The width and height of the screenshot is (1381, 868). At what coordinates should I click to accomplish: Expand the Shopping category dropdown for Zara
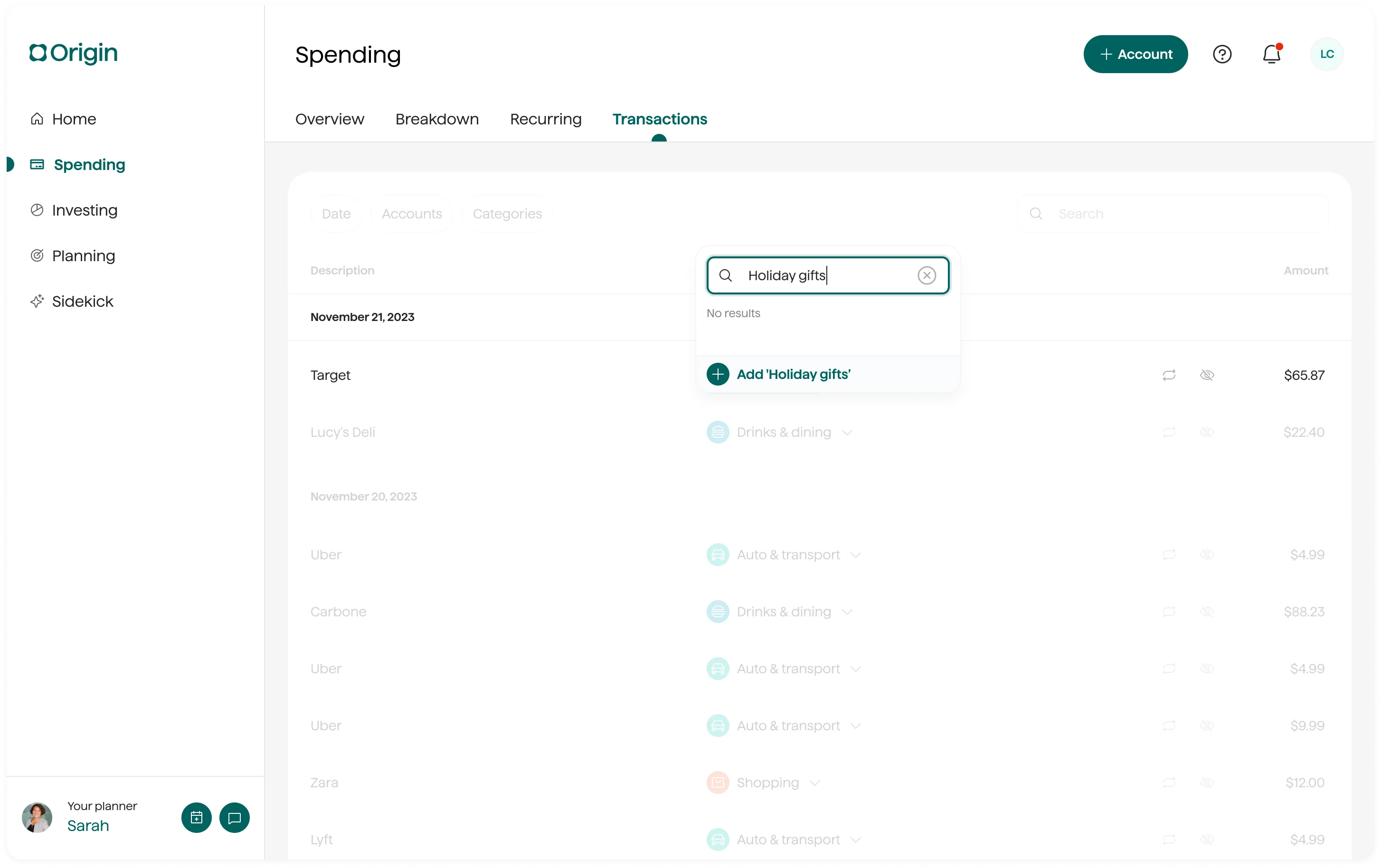point(815,783)
